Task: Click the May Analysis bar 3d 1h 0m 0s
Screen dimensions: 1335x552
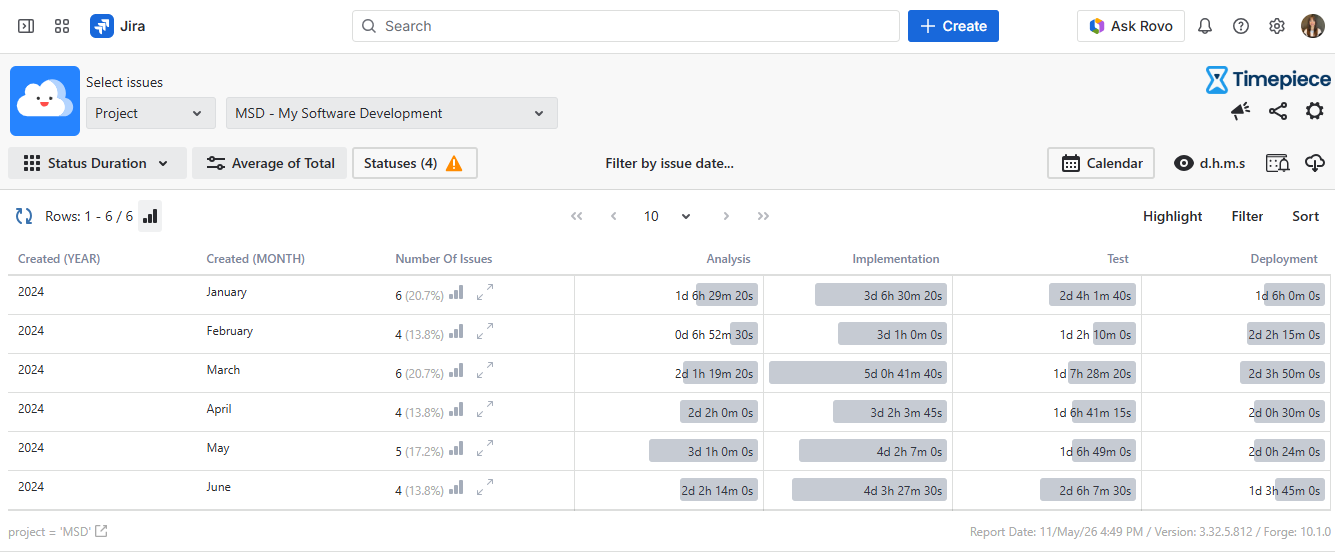Action: click(703, 451)
